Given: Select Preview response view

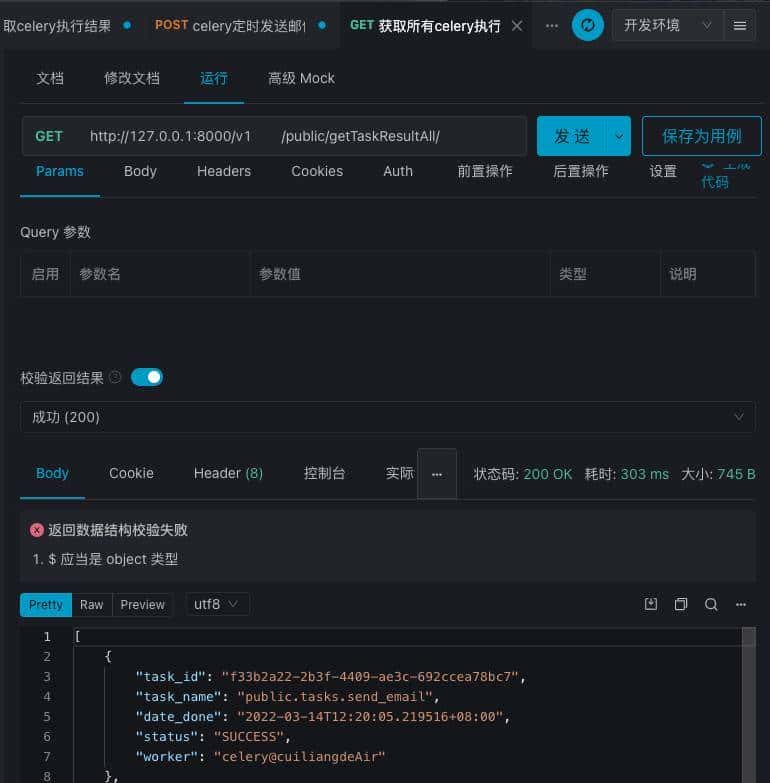Looking at the screenshot, I should 143,604.
